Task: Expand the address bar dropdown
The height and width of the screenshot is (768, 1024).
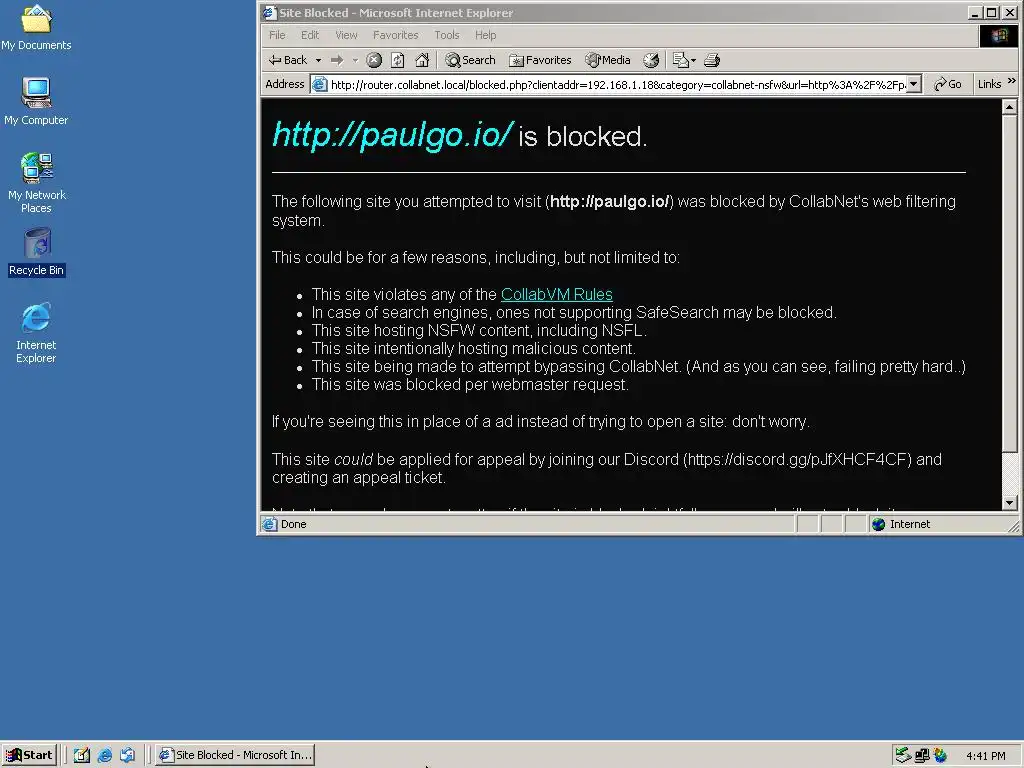Action: tap(914, 84)
